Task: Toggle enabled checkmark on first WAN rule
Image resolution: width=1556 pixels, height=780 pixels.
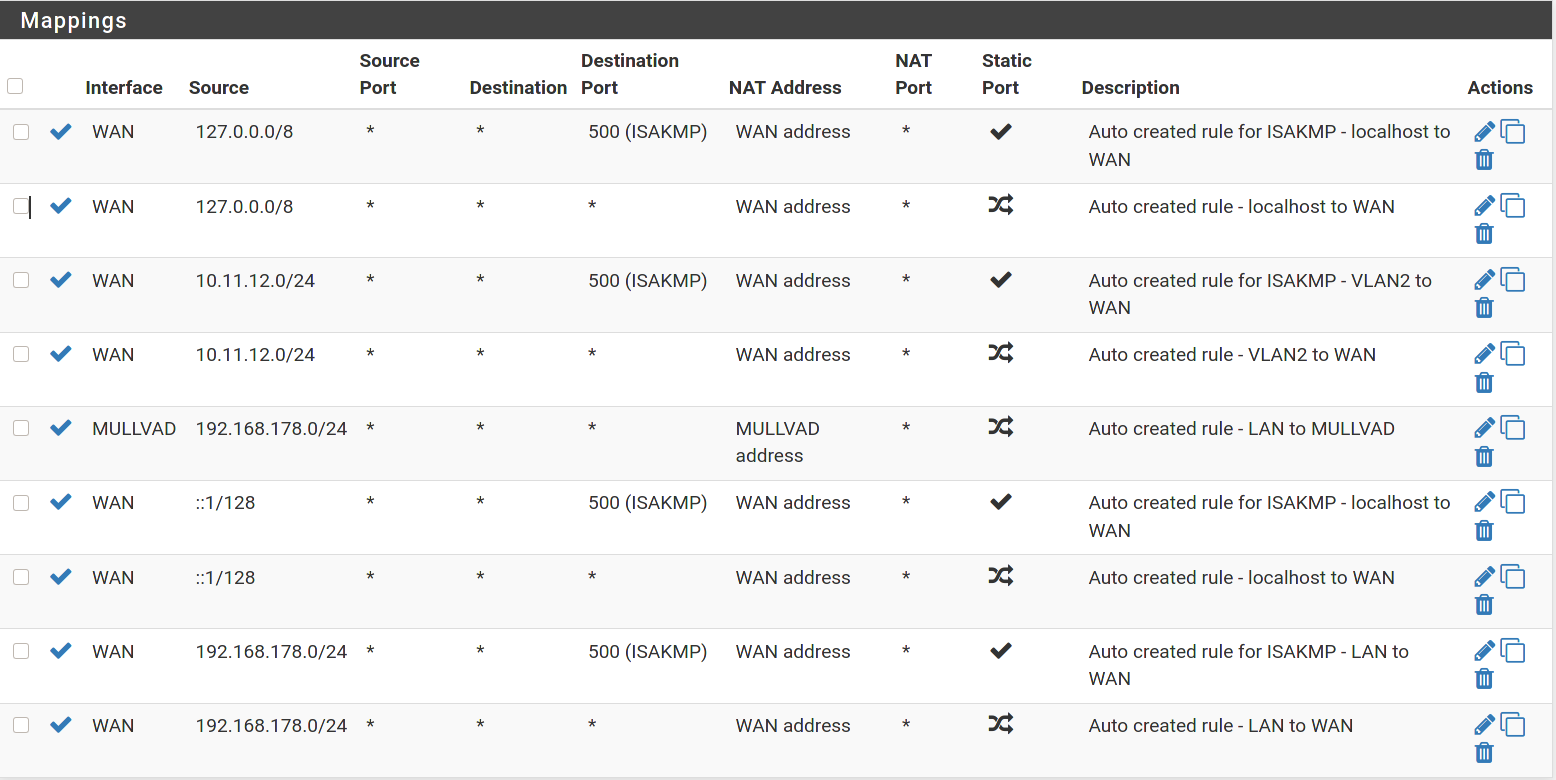Action: (61, 131)
